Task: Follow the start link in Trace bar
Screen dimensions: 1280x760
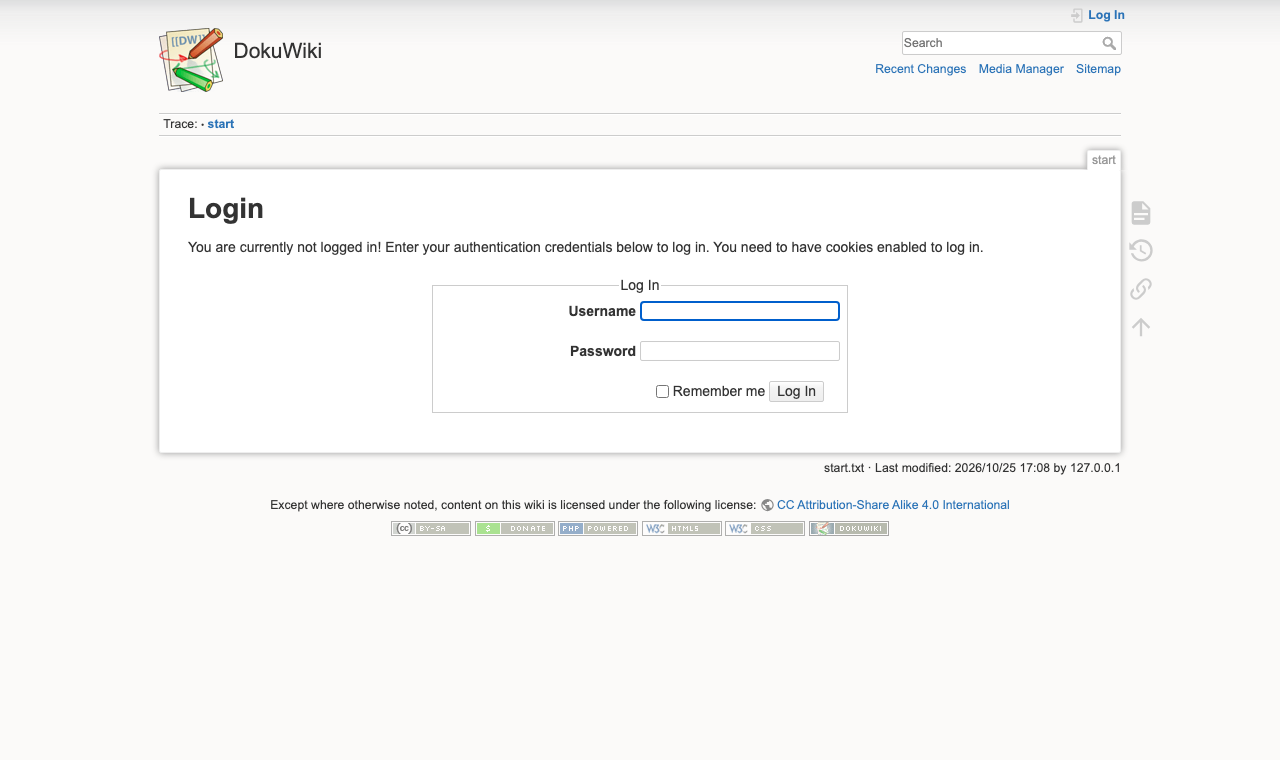Action: [x=221, y=124]
